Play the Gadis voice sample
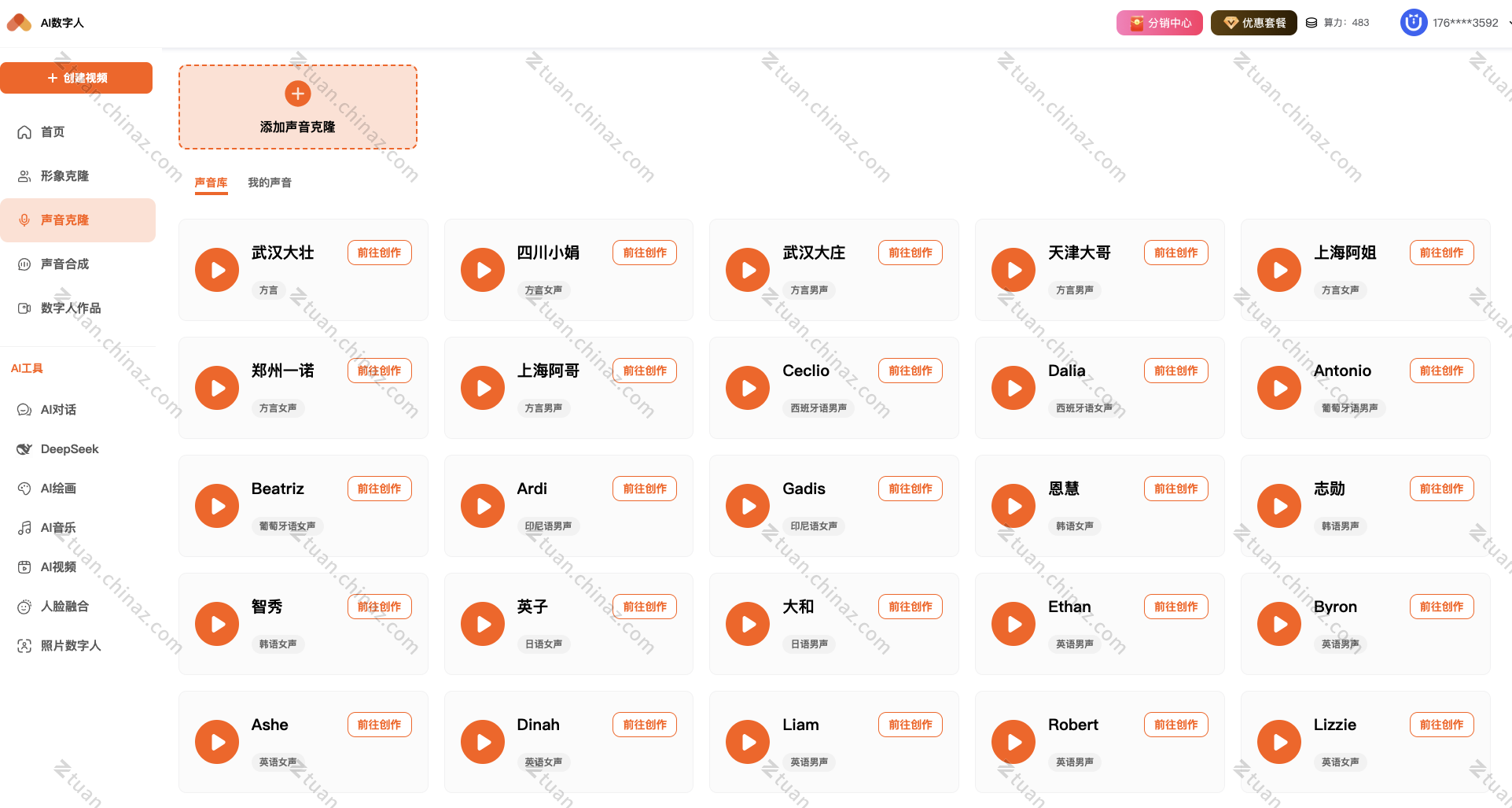 pyautogui.click(x=748, y=506)
